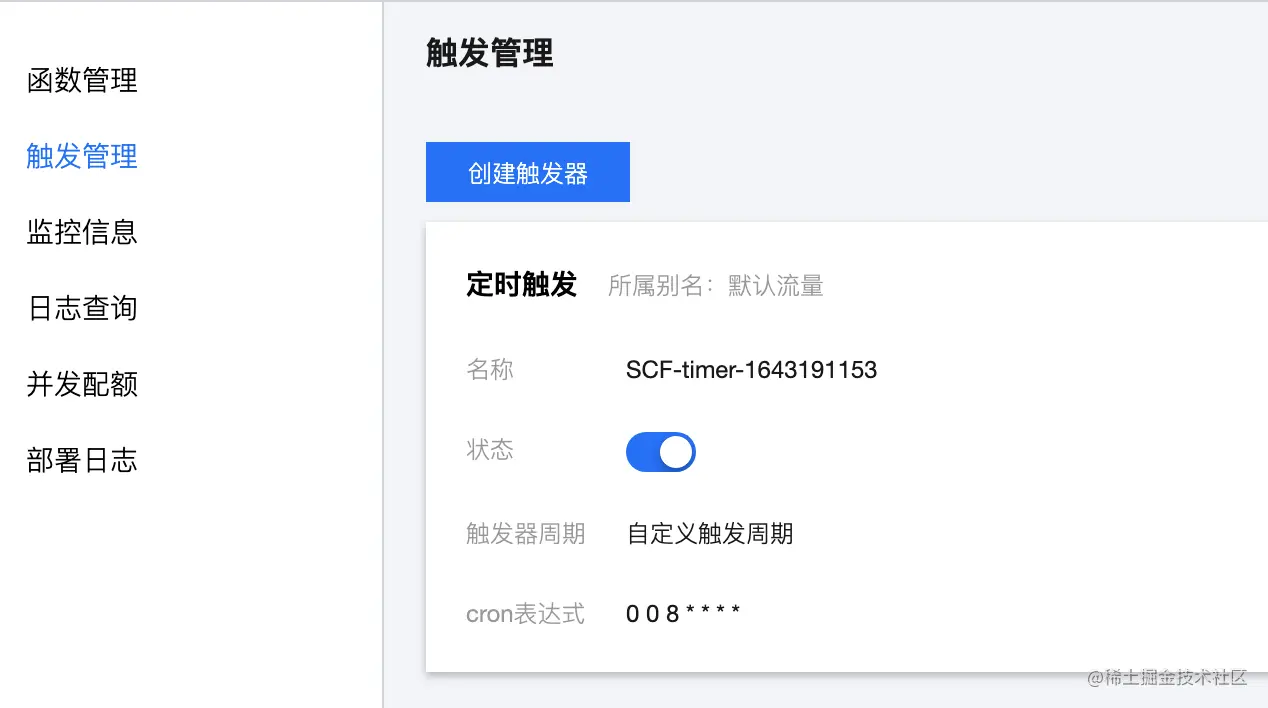
Task: Click the 状态 field label
Action: pos(490,450)
